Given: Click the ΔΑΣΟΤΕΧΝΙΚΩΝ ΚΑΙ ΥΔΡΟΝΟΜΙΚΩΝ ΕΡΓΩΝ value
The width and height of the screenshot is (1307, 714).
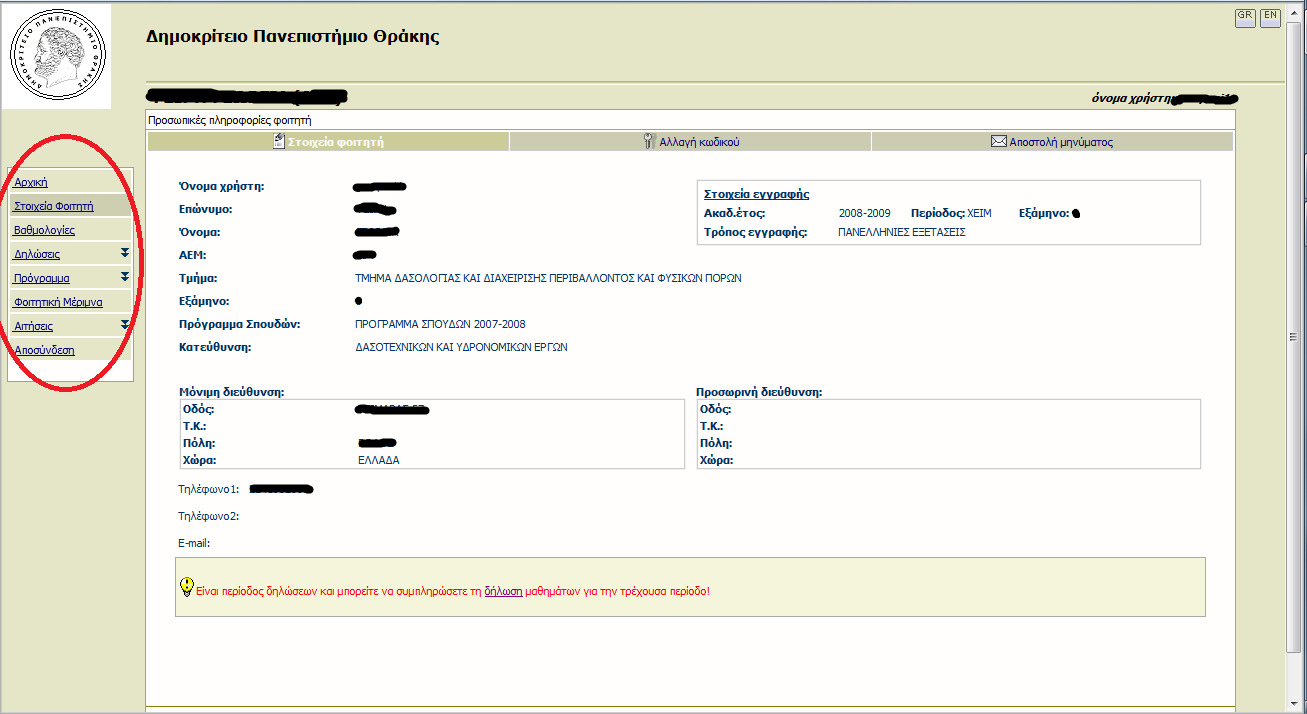Looking at the screenshot, I should click(x=461, y=347).
